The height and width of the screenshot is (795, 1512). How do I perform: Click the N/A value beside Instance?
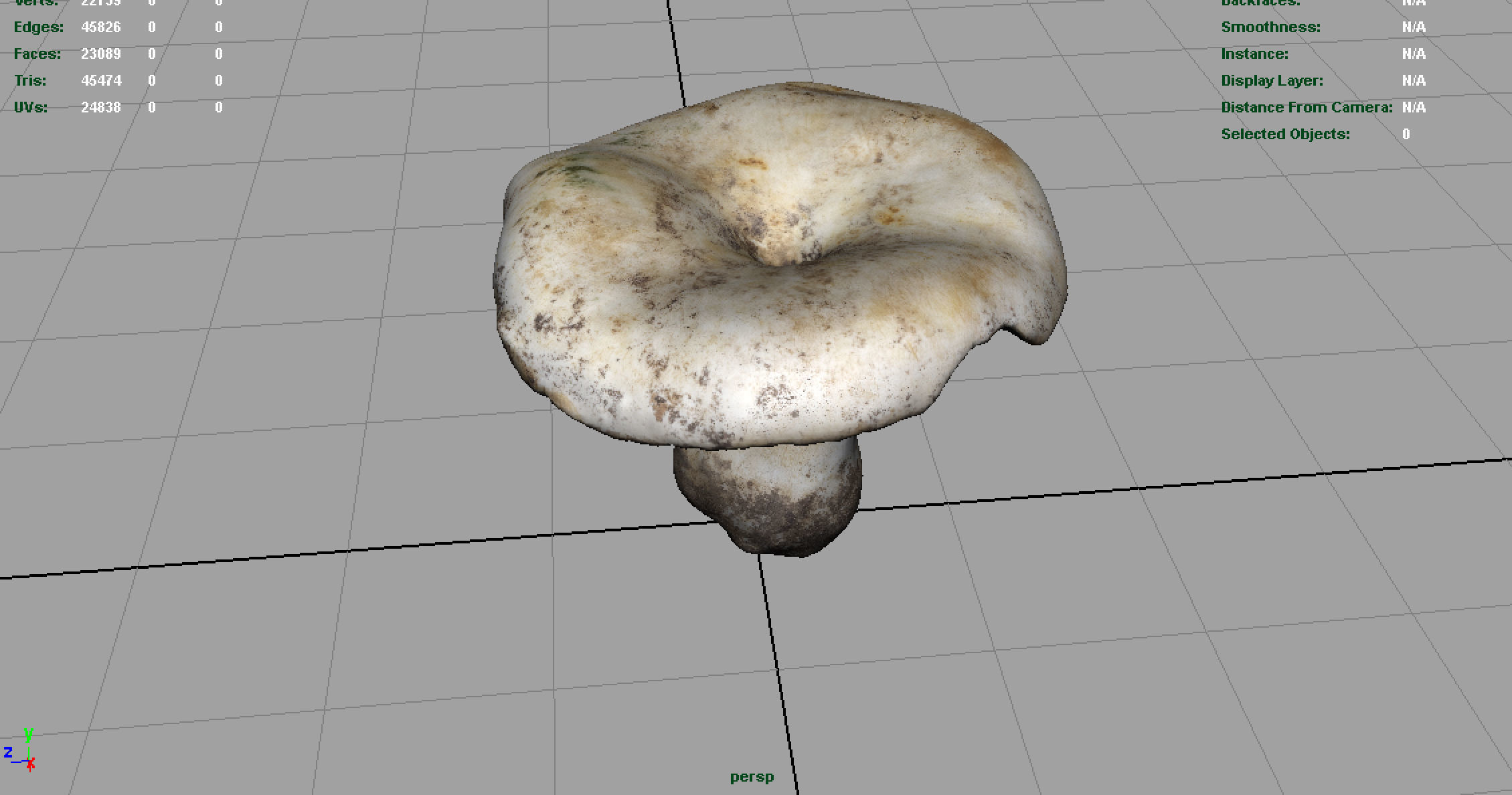click(1414, 54)
